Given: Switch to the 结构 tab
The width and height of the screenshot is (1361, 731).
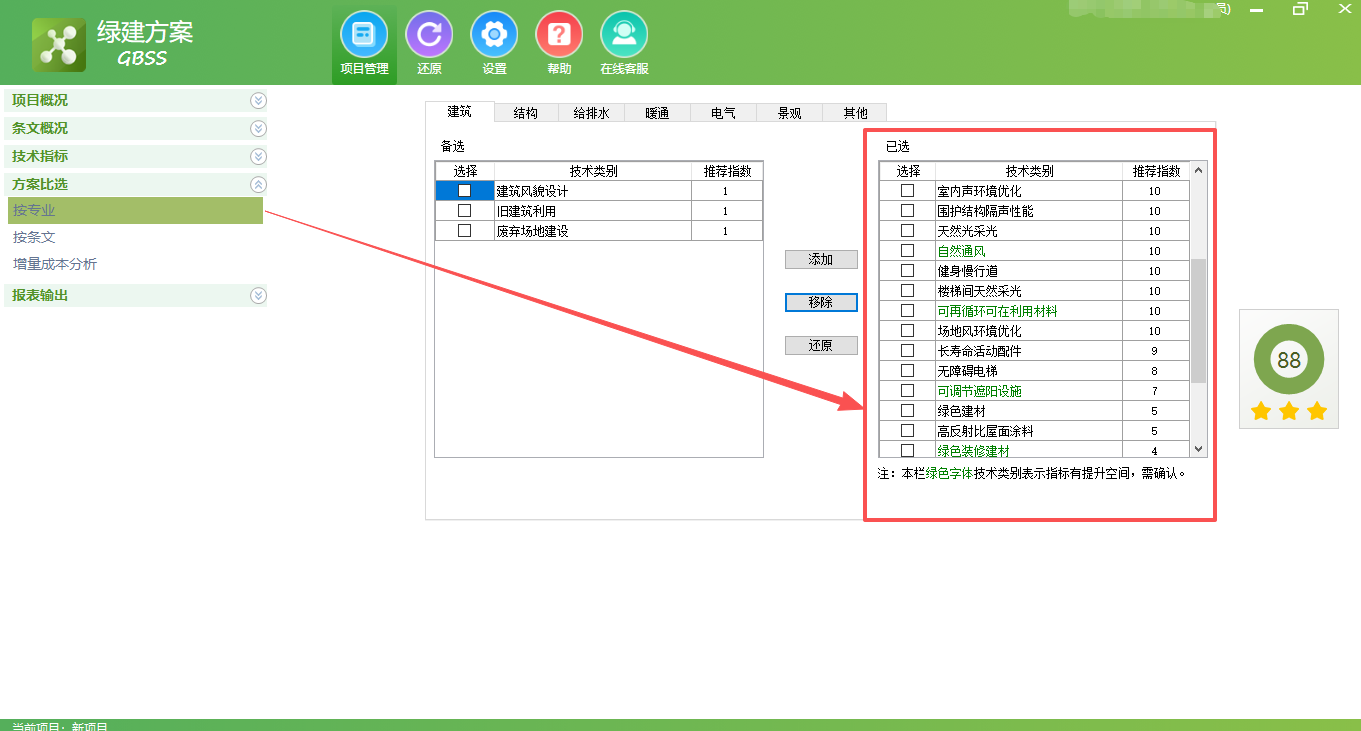Looking at the screenshot, I should (525, 112).
